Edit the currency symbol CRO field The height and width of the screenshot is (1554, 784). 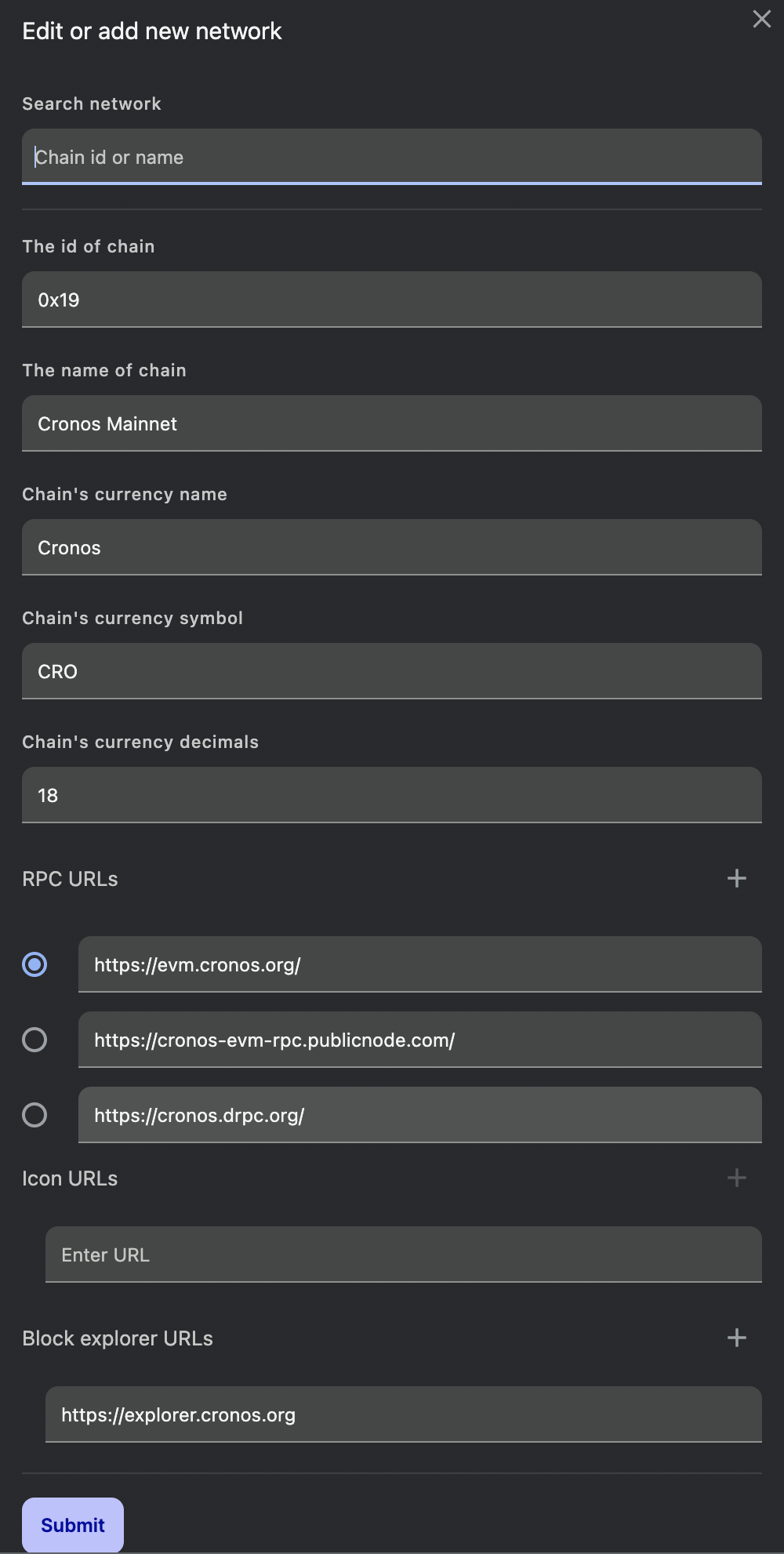coord(392,671)
